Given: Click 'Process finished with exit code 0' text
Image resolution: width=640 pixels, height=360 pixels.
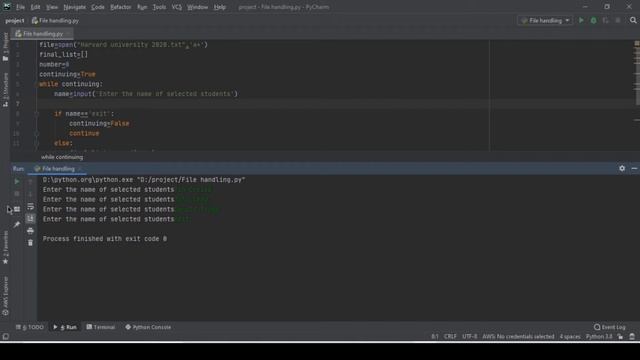Looking at the screenshot, I should [x=105, y=239].
